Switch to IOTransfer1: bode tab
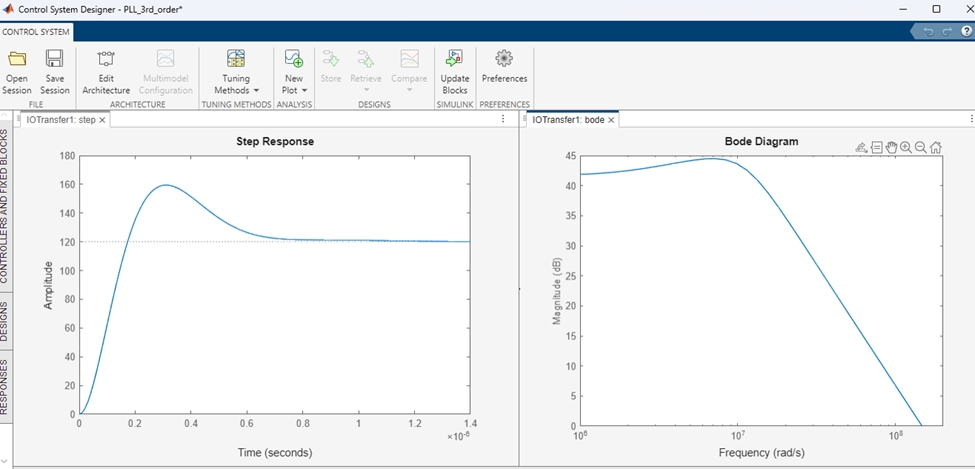 568,119
